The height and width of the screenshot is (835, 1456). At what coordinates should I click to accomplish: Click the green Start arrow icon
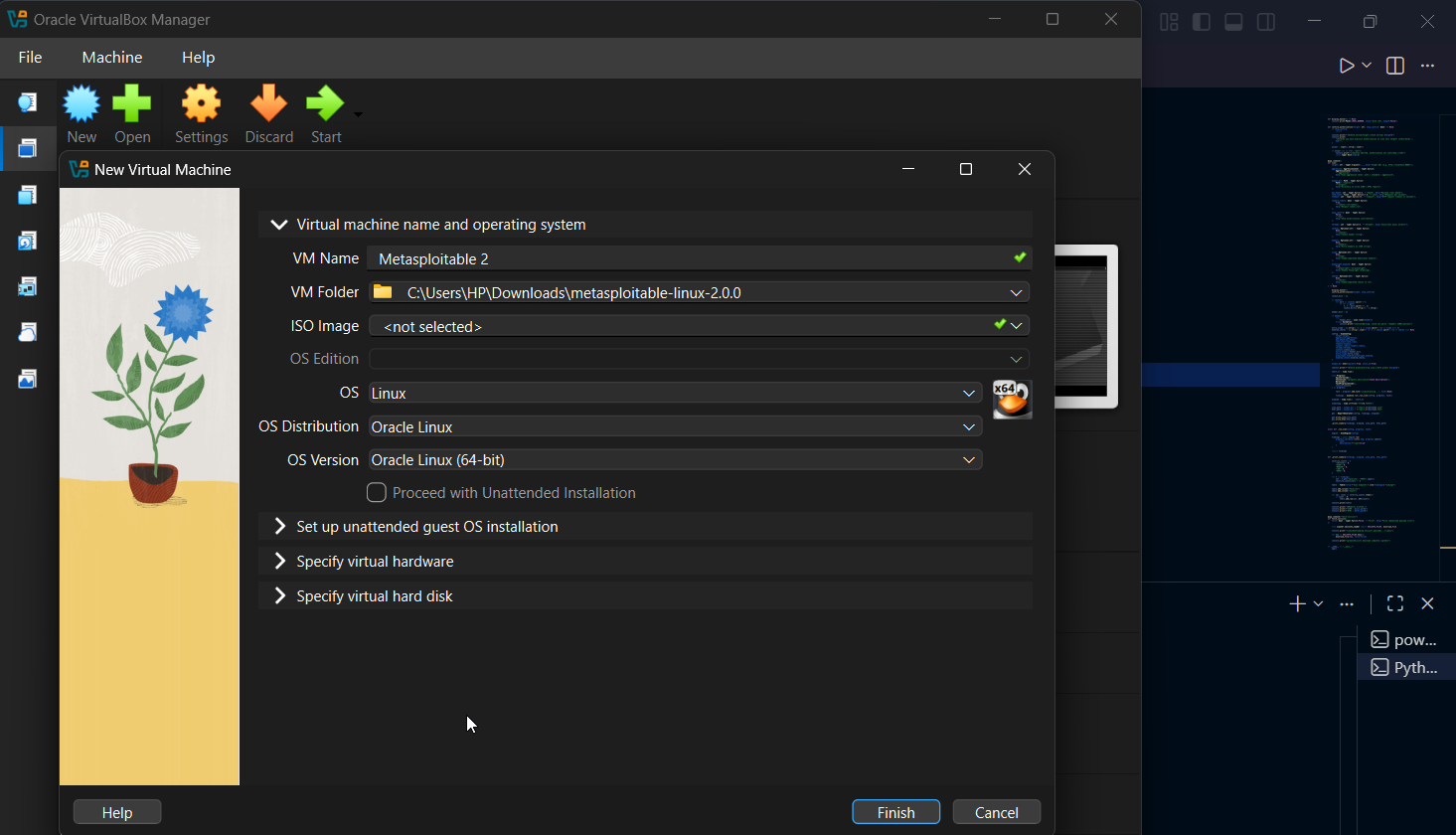click(x=324, y=104)
